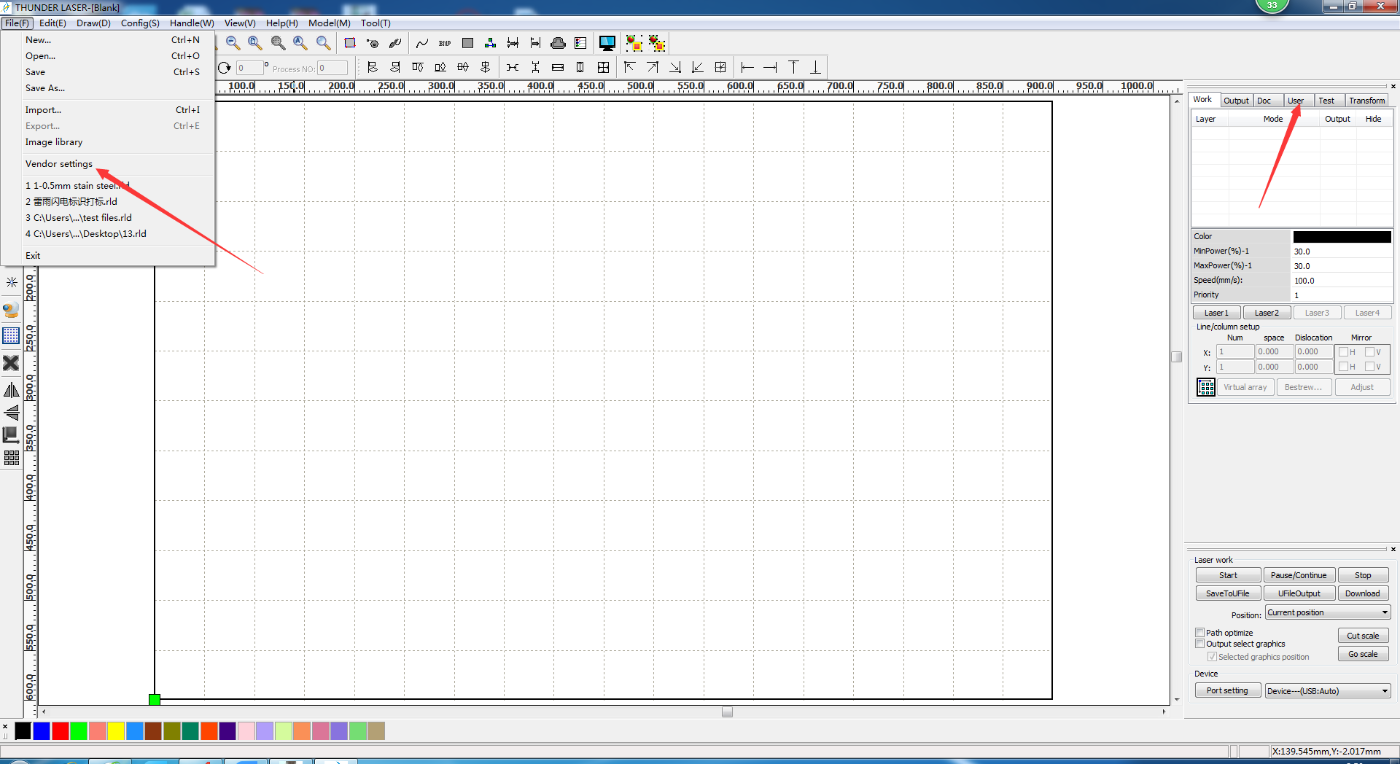Pick the red color swatch in the palette
The width and height of the screenshot is (1400, 764).
pos(60,731)
